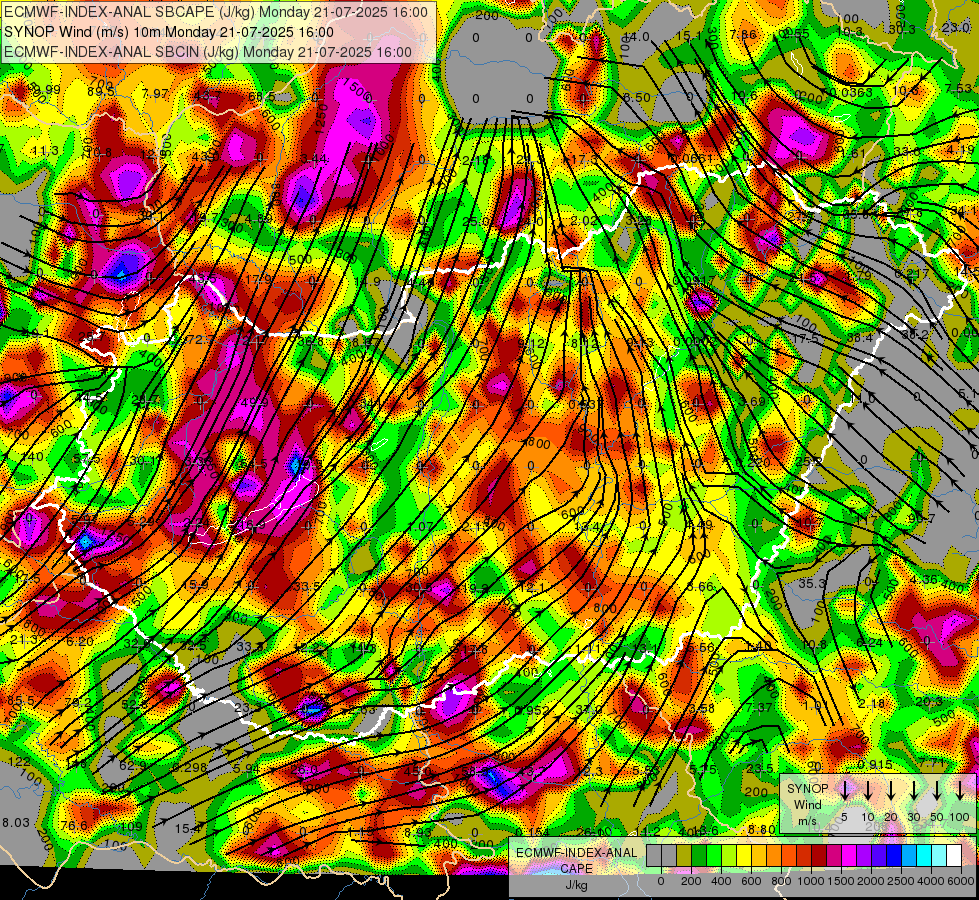Click the SBCIN title line
Viewport: 979px width, 900px height.
point(208,52)
